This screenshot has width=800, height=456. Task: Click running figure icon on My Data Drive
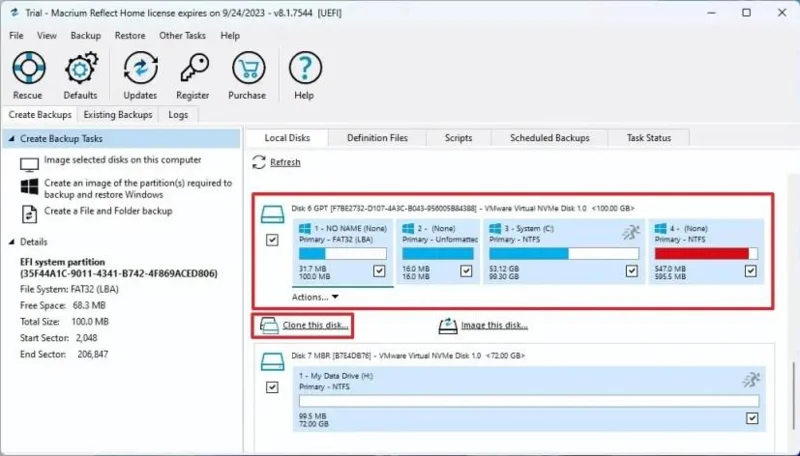coord(751,379)
